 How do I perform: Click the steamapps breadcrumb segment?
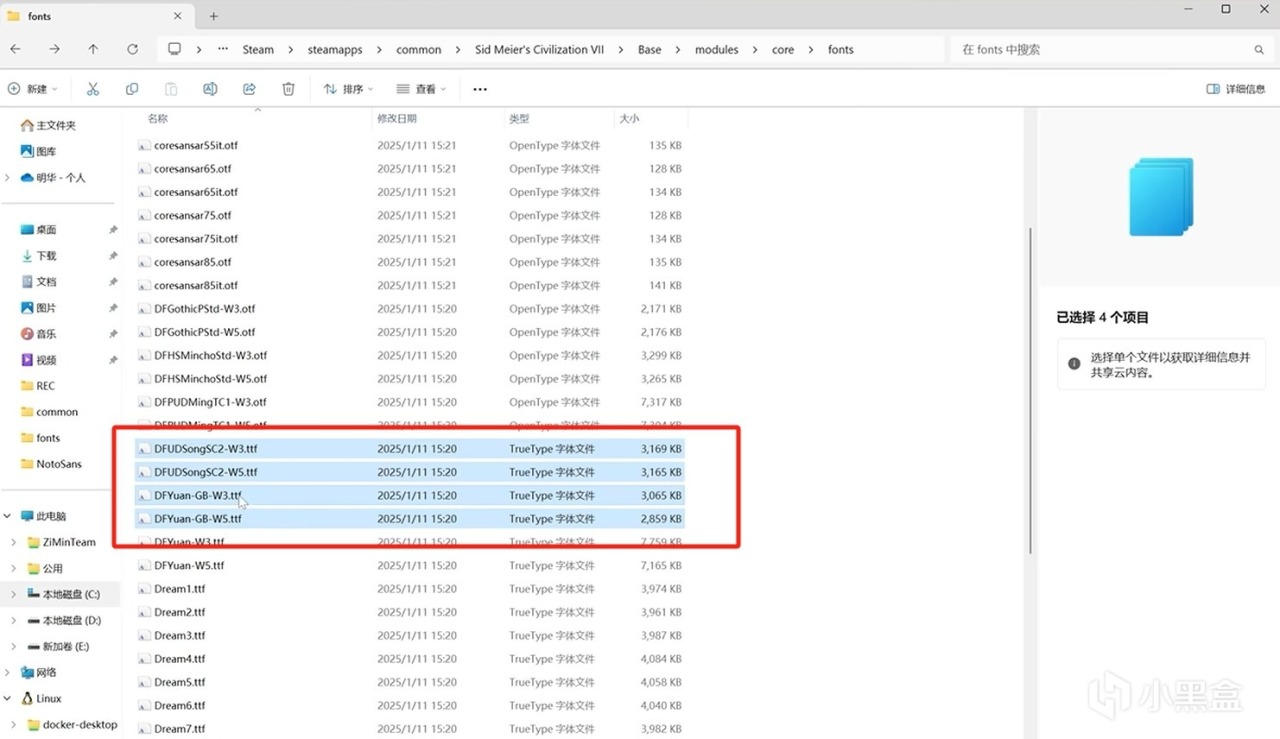pyautogui.click(x=335, y=49)
